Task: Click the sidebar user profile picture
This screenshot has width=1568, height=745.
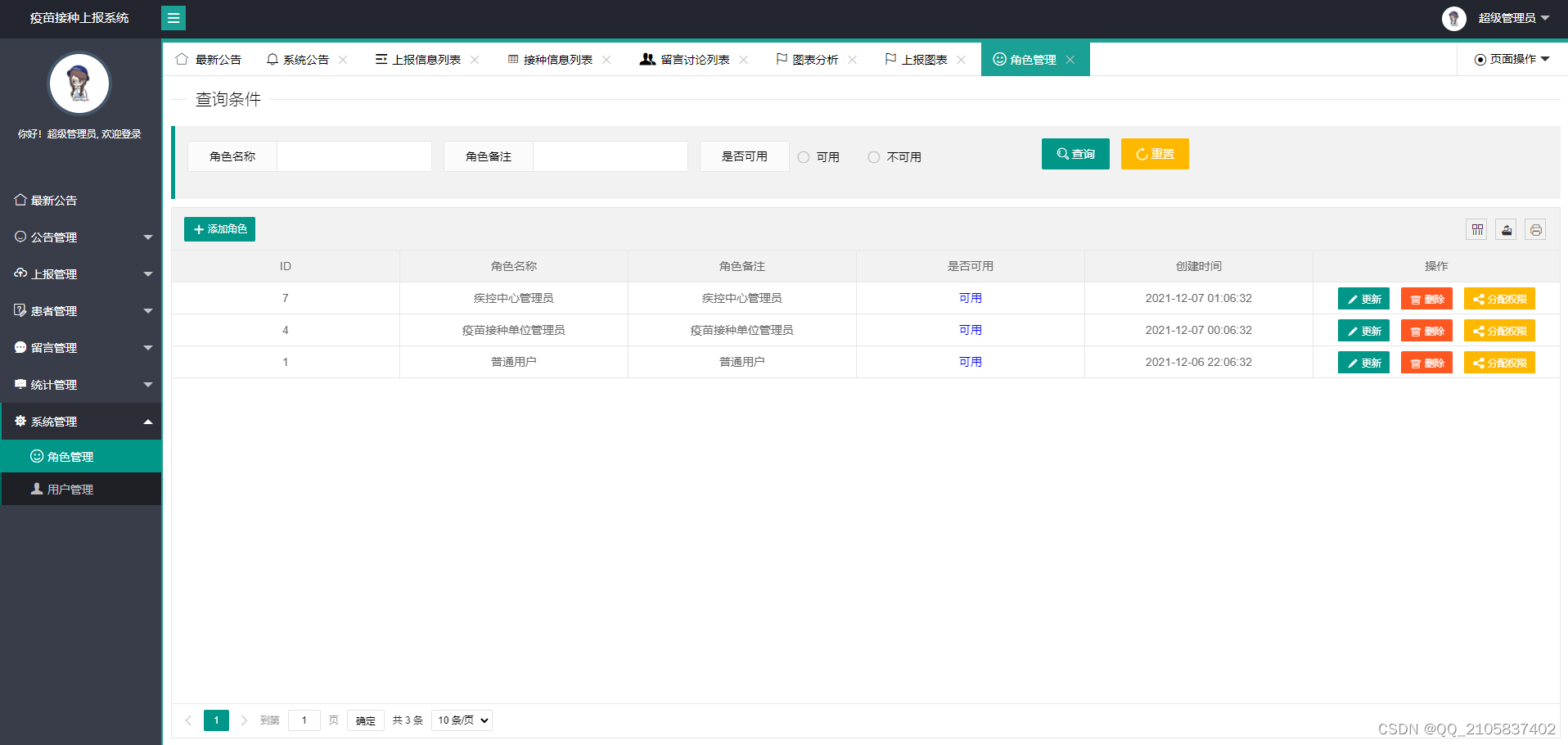Action: [79, 84]
